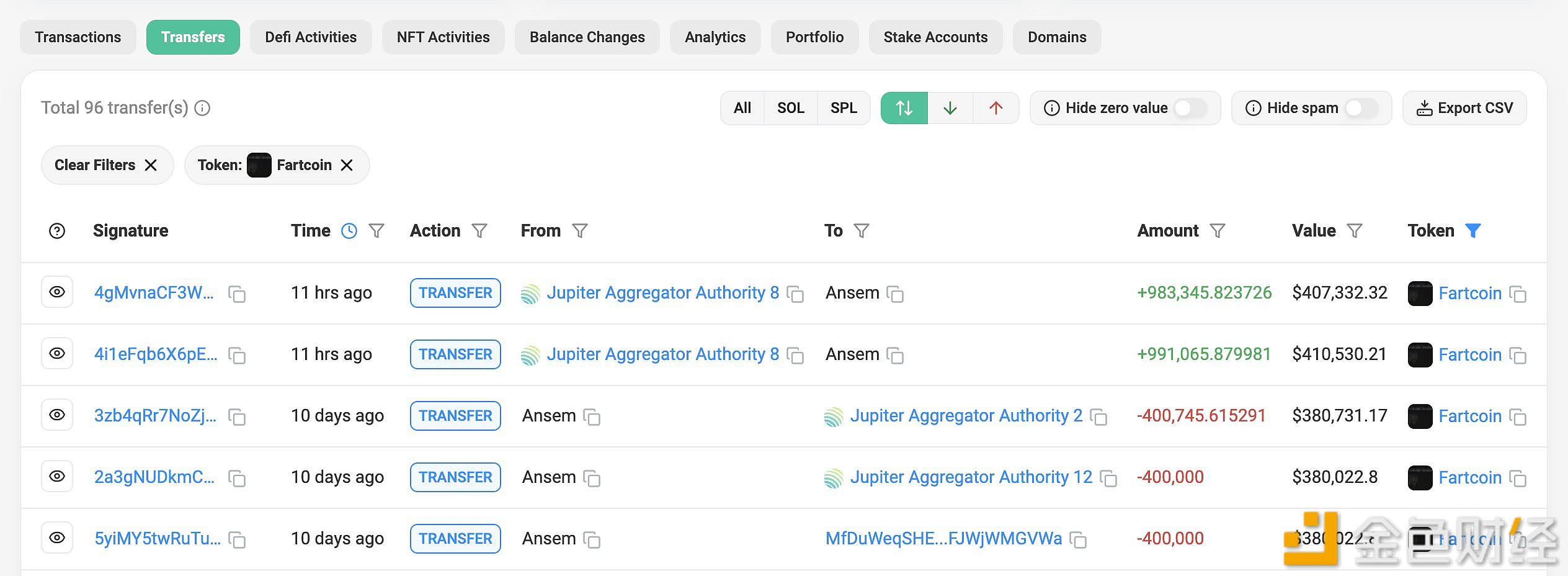
Task: Open the Time column filter
Action: (x=376, y=231)
